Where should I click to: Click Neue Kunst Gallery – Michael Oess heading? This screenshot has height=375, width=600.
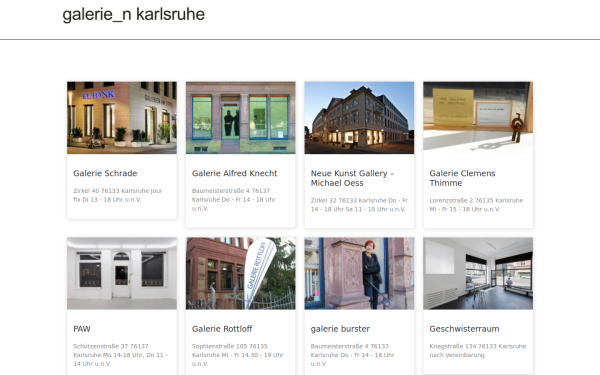pos(352,178)
